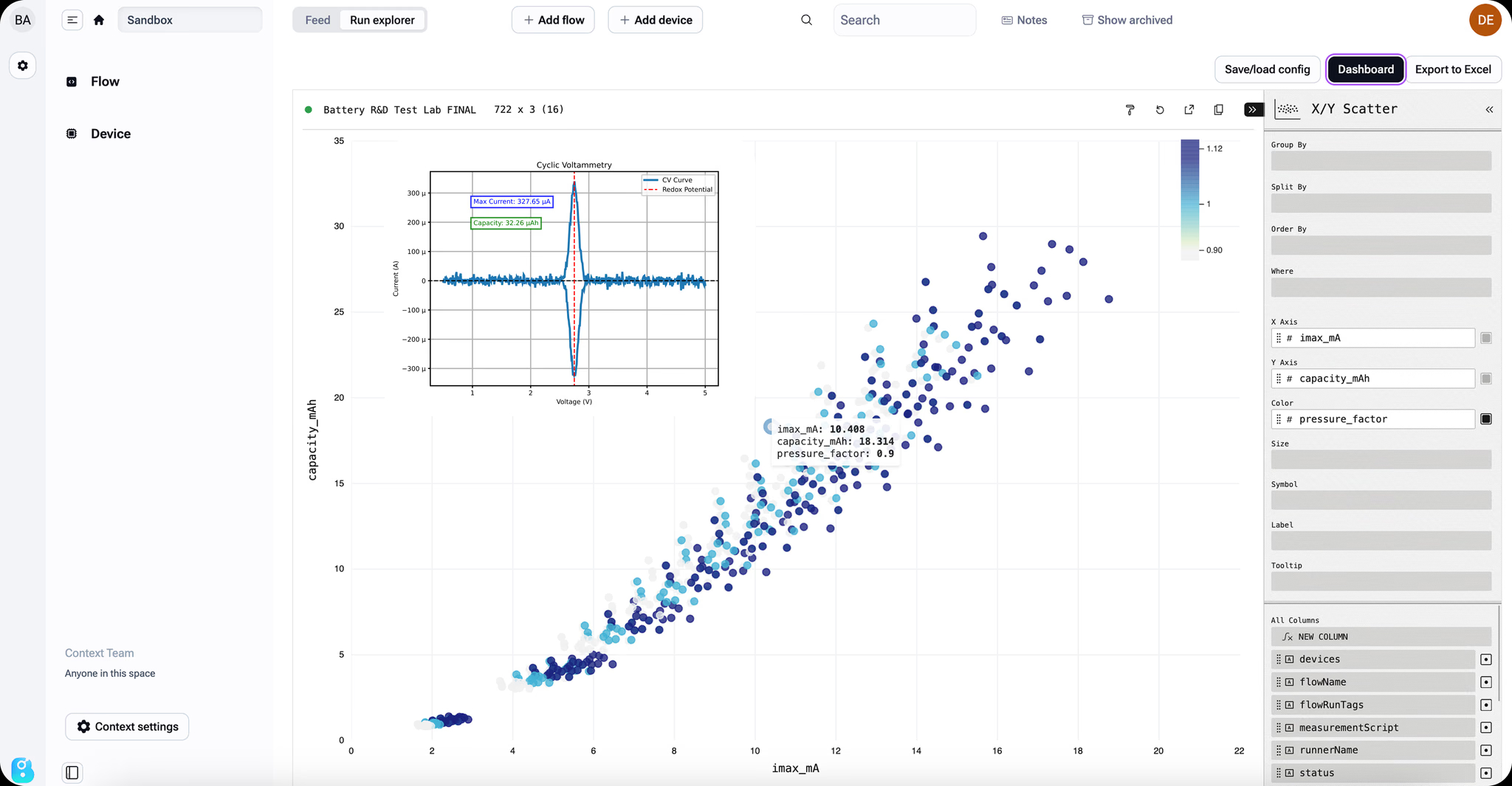Open the X/Y Scatter chart type selector icon
The image size is (1512, 786).
[x=1288, y=109]
